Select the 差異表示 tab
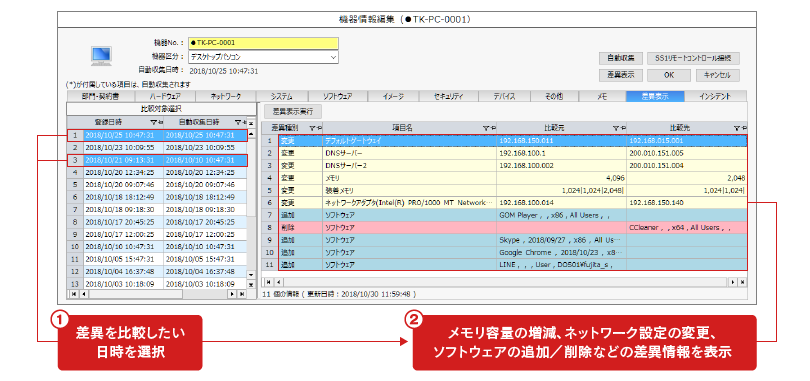 pos(655,97)
